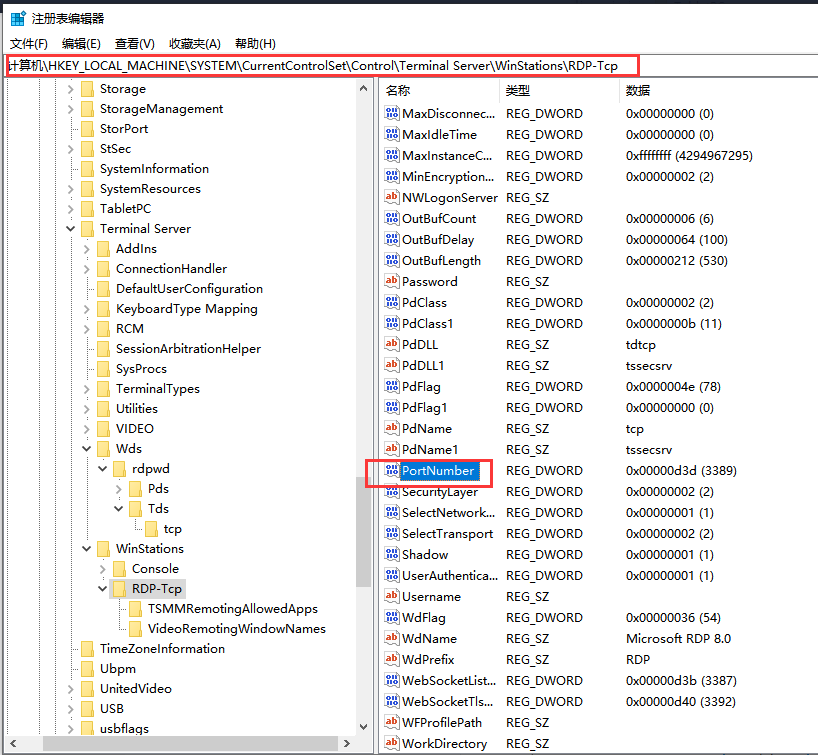Screen dimensions: 818x755
Task: Click the string icon of WorkDirectory value
Action: 392,743
